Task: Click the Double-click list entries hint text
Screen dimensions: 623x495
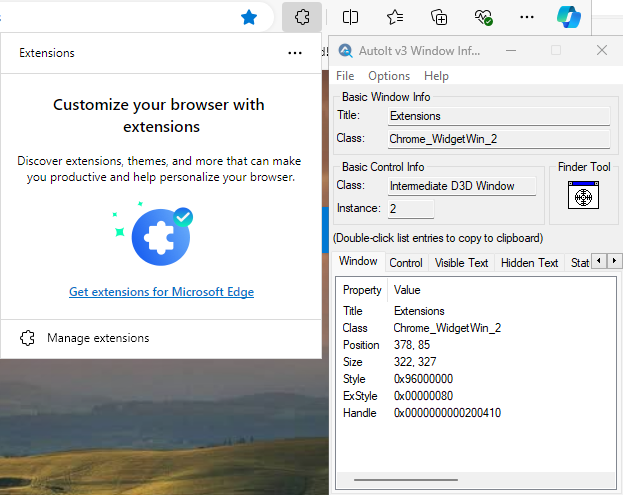Action: [438, 238]
